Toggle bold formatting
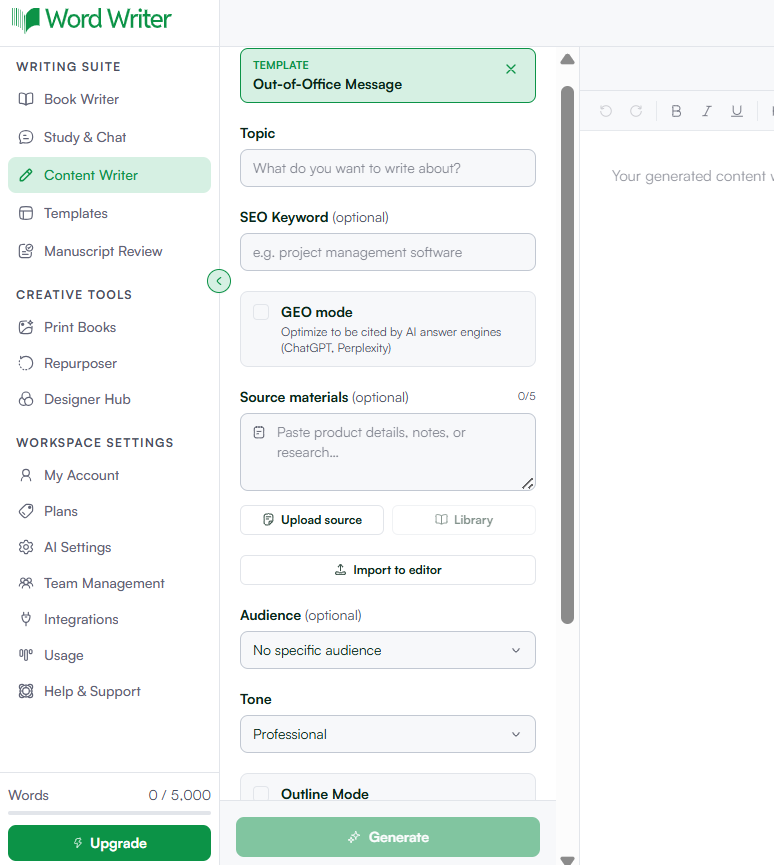The image size is (774, 865). 676,111
